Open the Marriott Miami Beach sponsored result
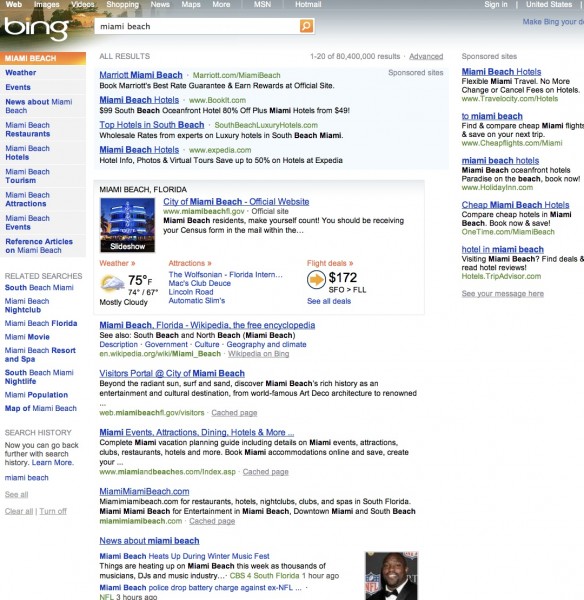 pyautogui.click(x=141, y=75)
